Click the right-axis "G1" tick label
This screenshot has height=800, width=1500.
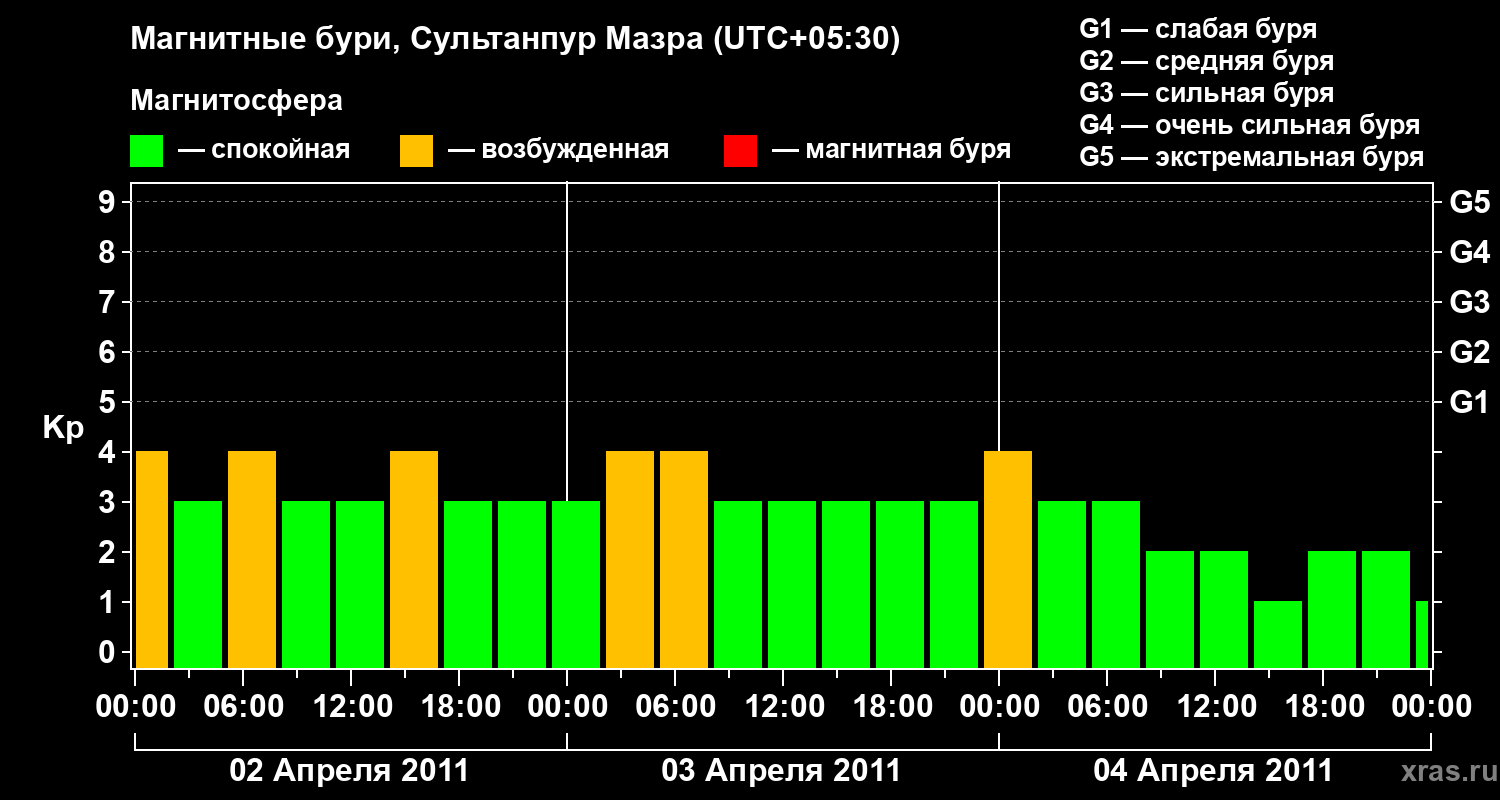point(1469,402)
